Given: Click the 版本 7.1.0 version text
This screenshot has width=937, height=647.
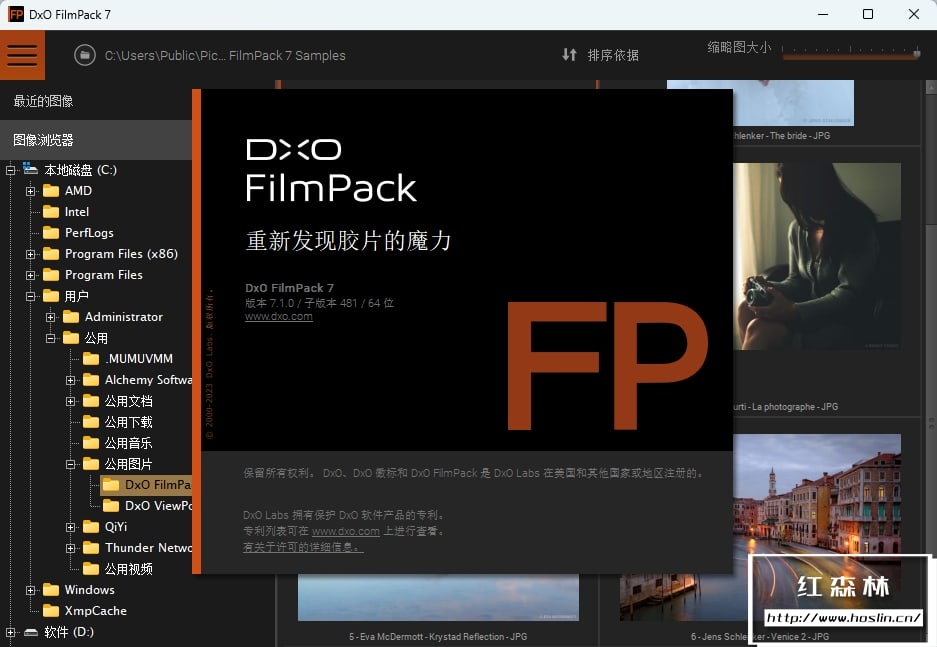Looking at the screenshot, I should click(x=319, y=303).
